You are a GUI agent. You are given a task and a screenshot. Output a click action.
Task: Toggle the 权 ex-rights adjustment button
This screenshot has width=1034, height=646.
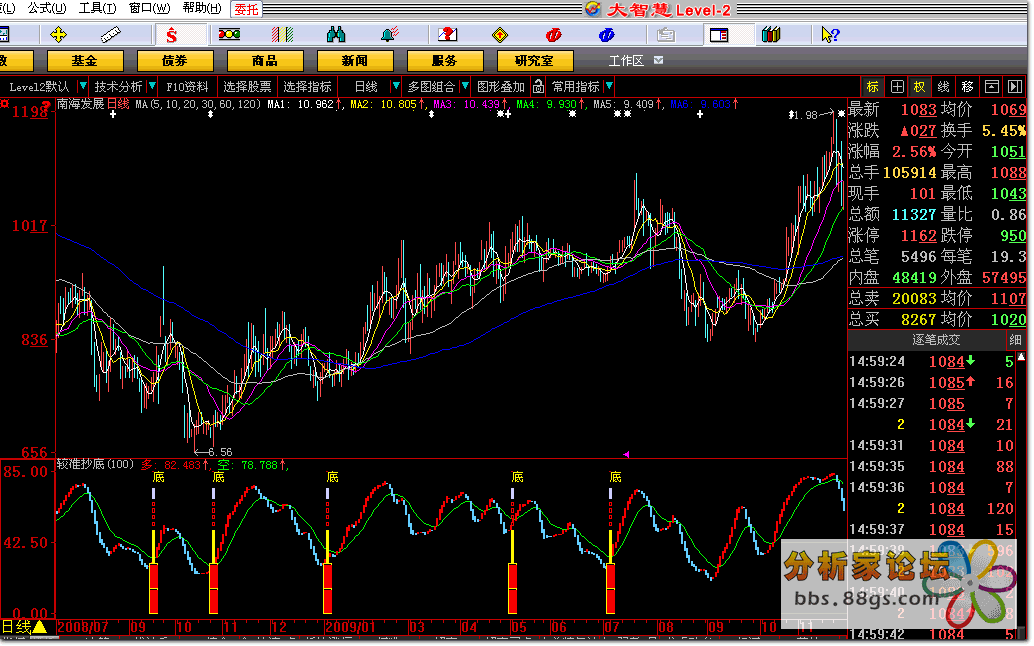pyautogui.click(x=919, y=87)
